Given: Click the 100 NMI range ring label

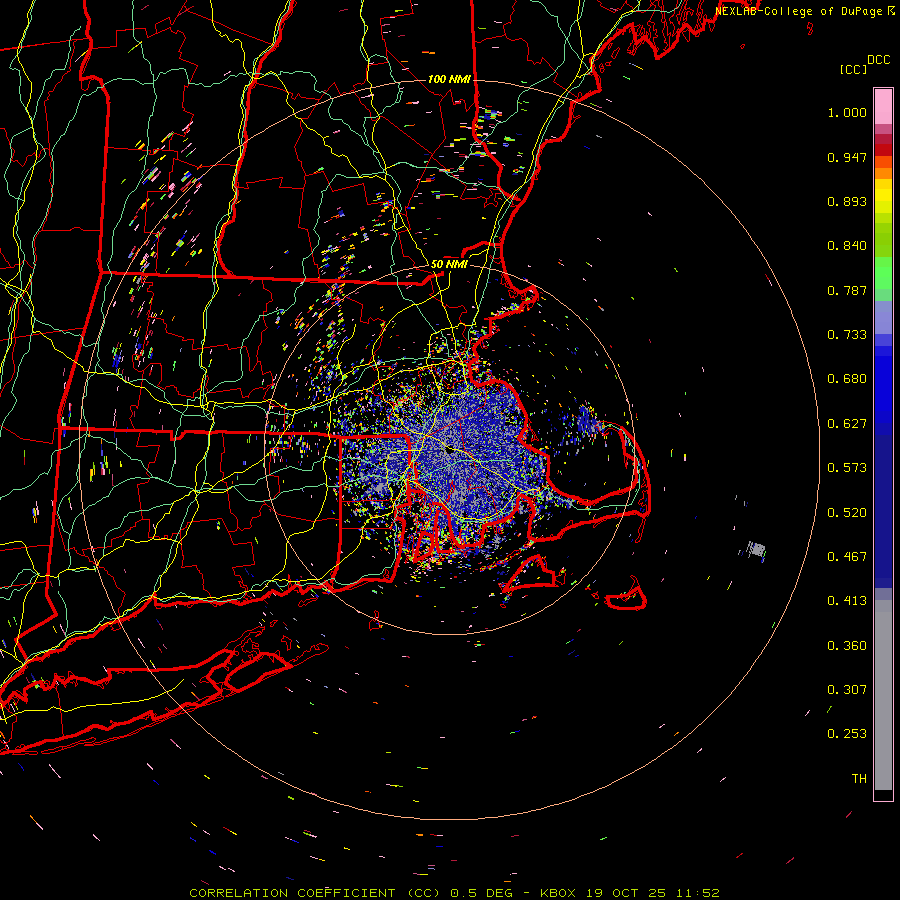Looking at the screenshot, I should (449, 79).
